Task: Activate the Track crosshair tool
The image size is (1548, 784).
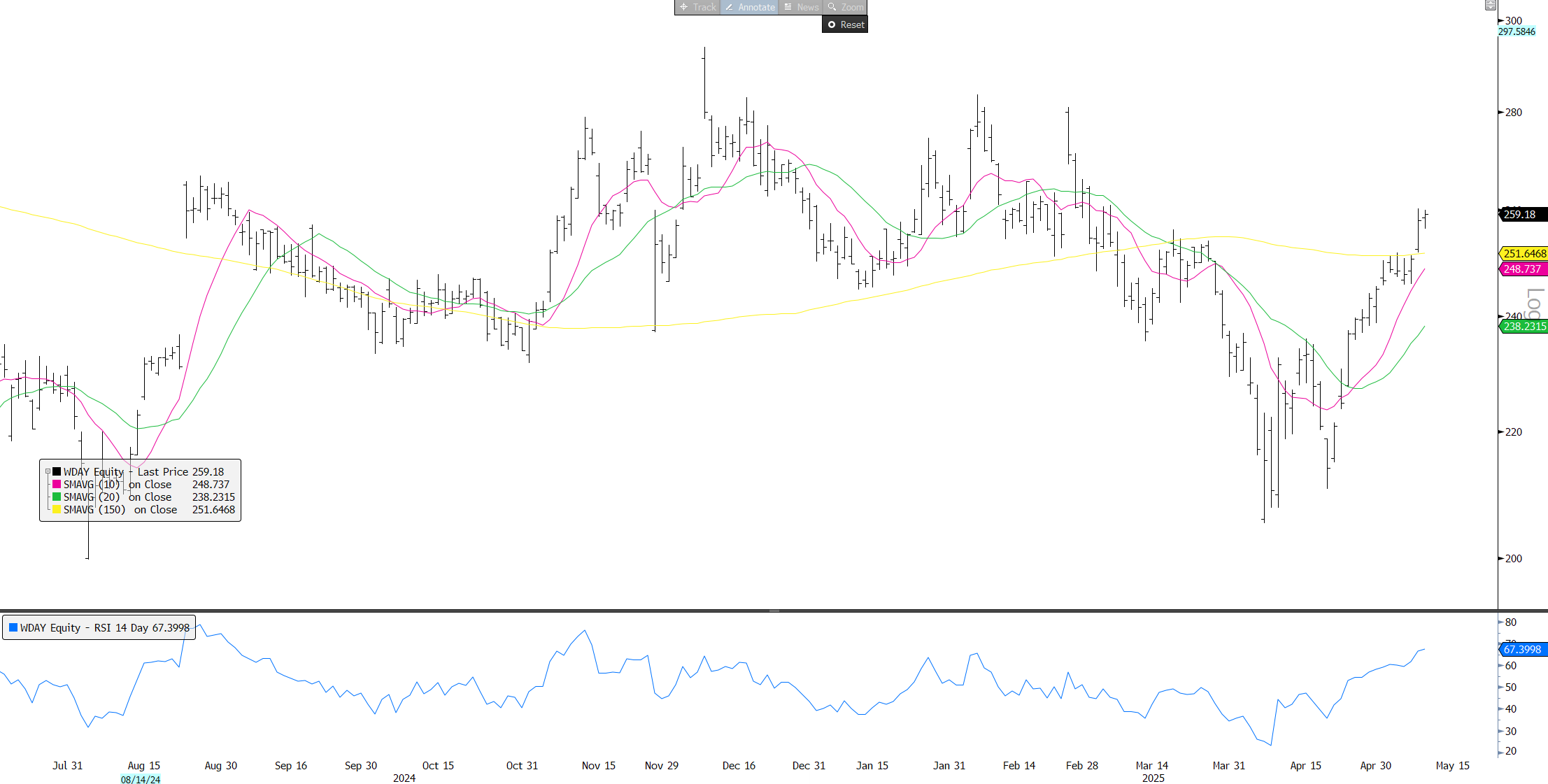Action: [x=697, y=7]
